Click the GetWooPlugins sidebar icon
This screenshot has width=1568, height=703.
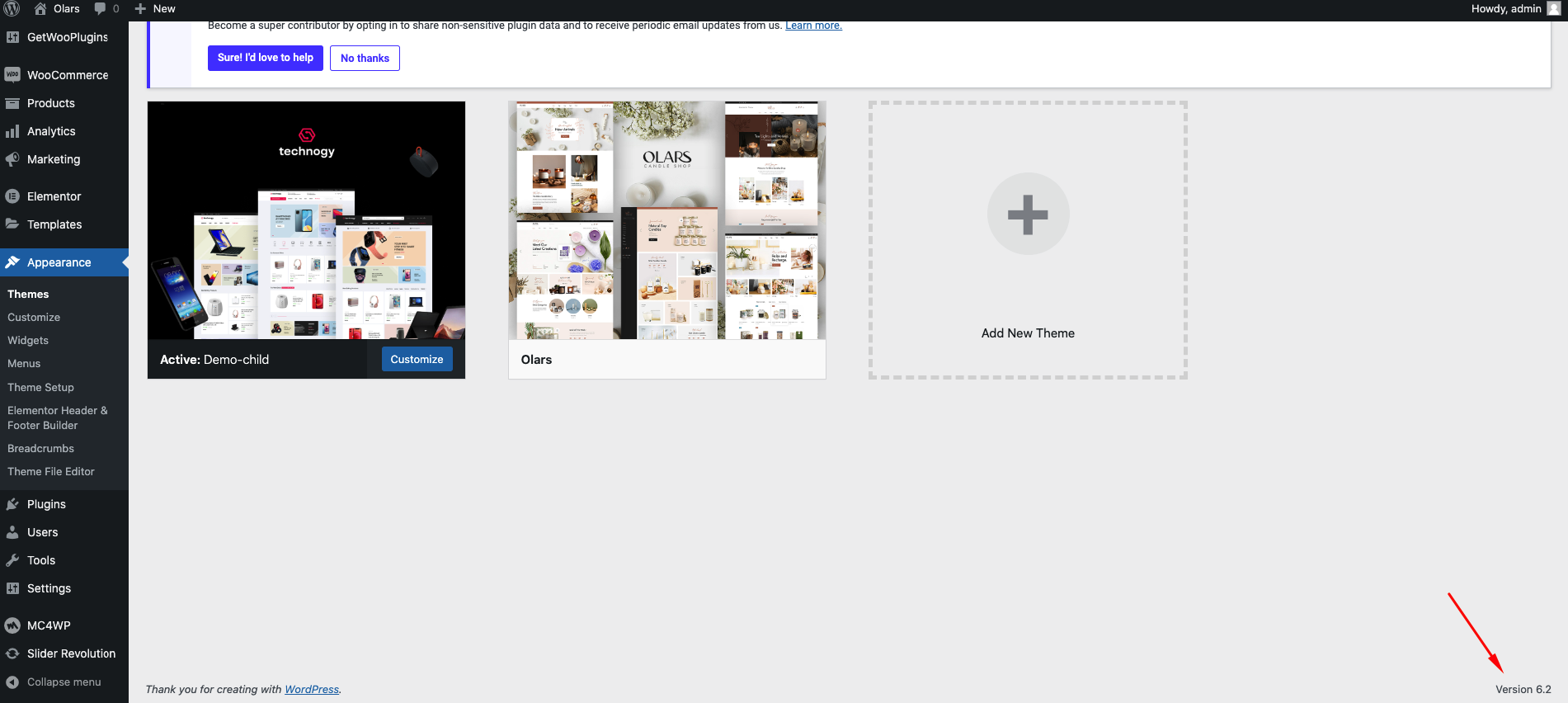click(12, 37)
